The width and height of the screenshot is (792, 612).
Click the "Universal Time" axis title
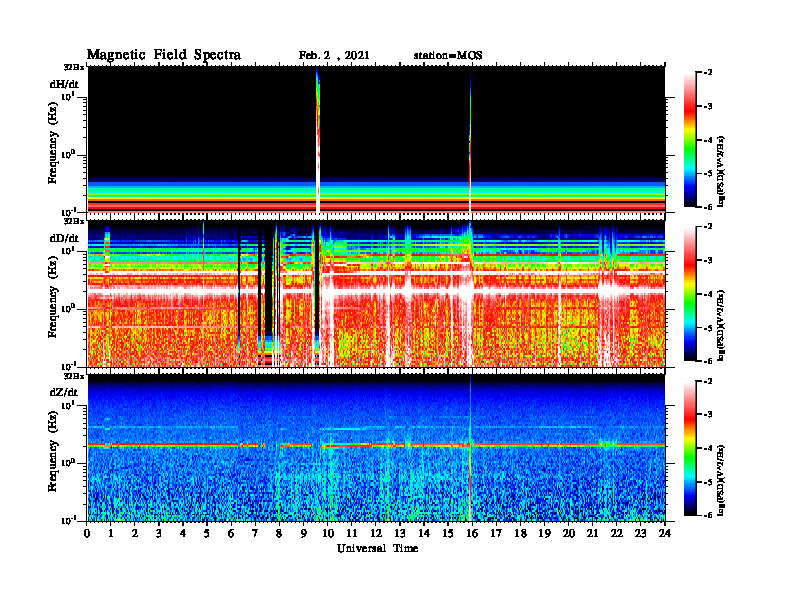377,548
